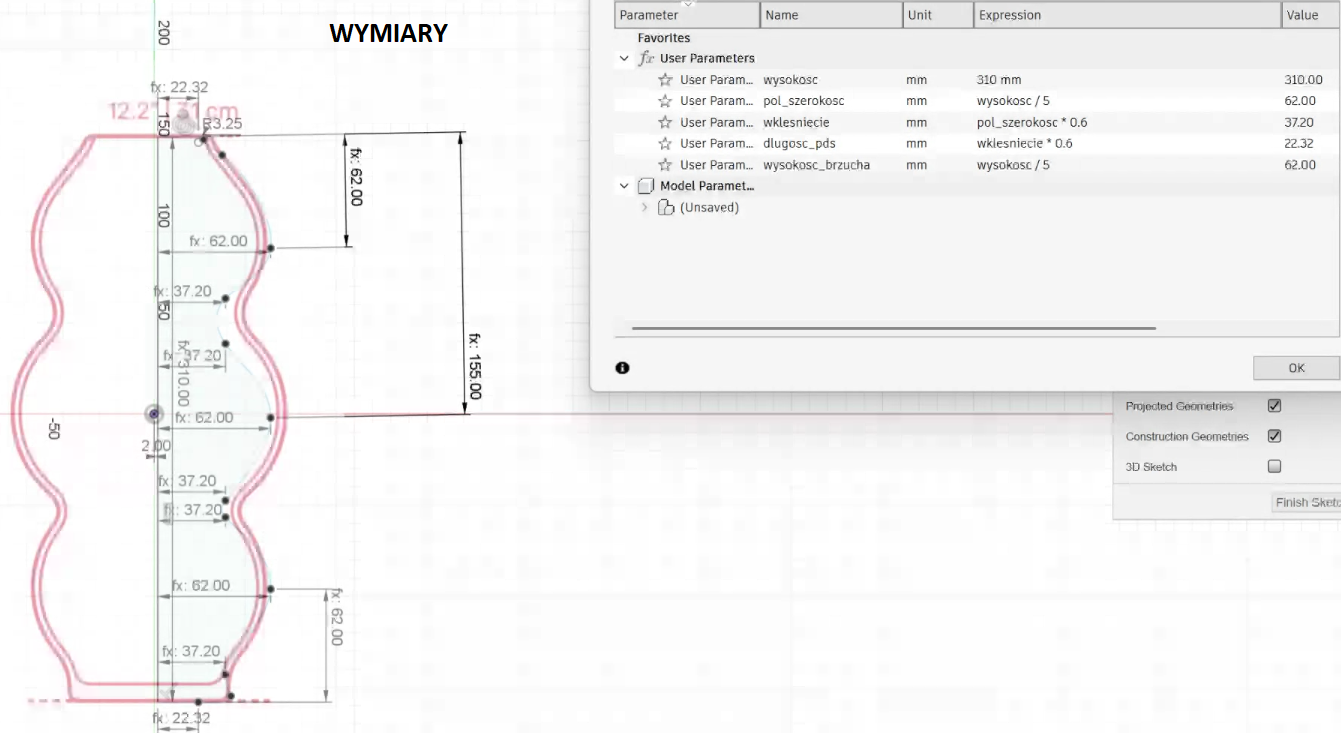Mark dlugosc_pds as favorite via star
Screen dimensions: 1341x733
665,144
